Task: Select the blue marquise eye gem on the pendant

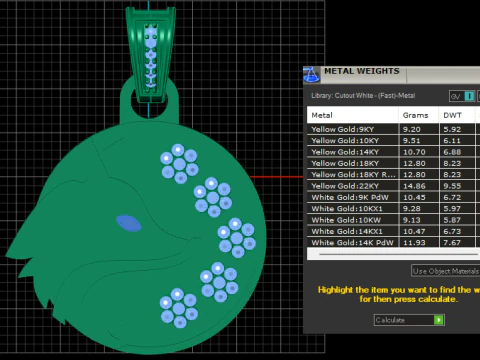Action: coord(129,223)
